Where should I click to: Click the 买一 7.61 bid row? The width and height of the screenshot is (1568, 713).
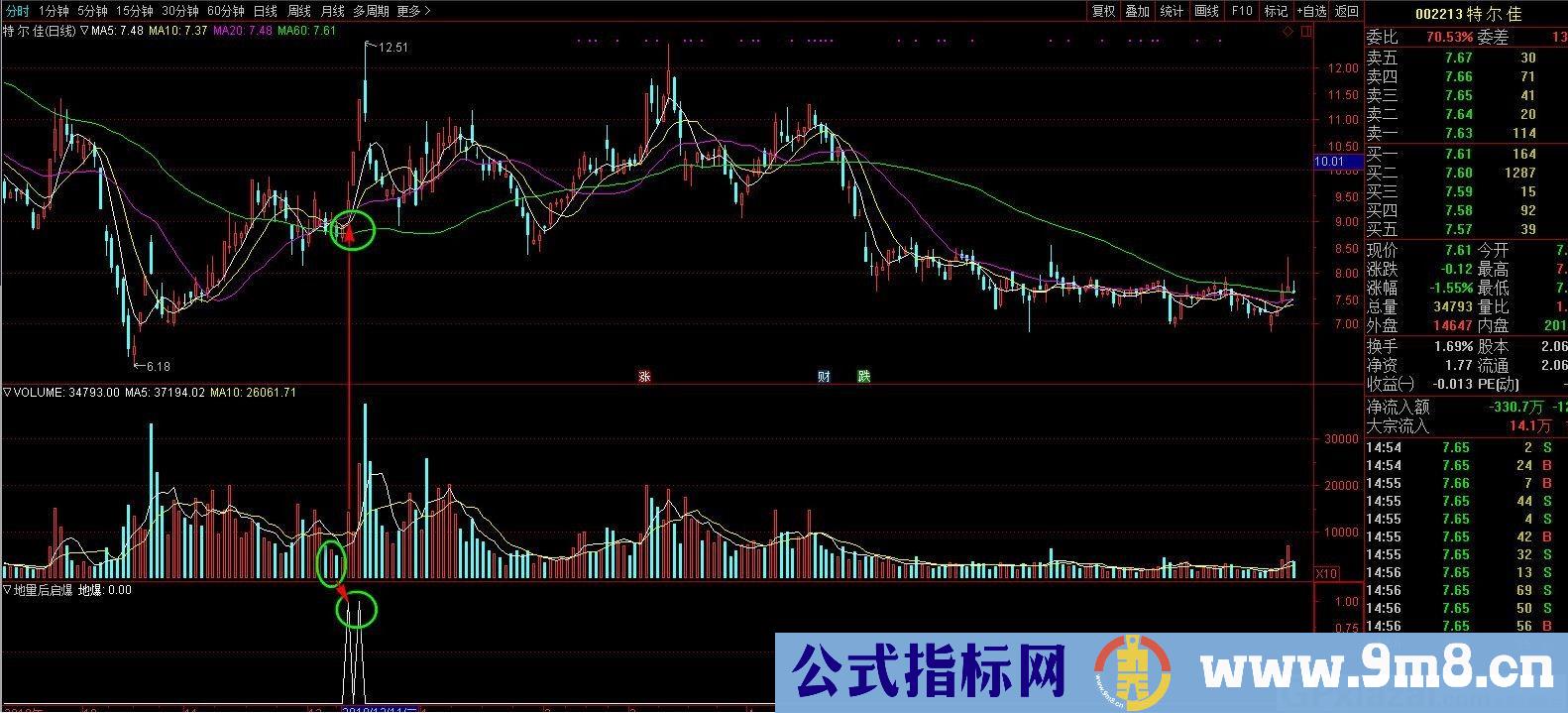pos(1466,154)
